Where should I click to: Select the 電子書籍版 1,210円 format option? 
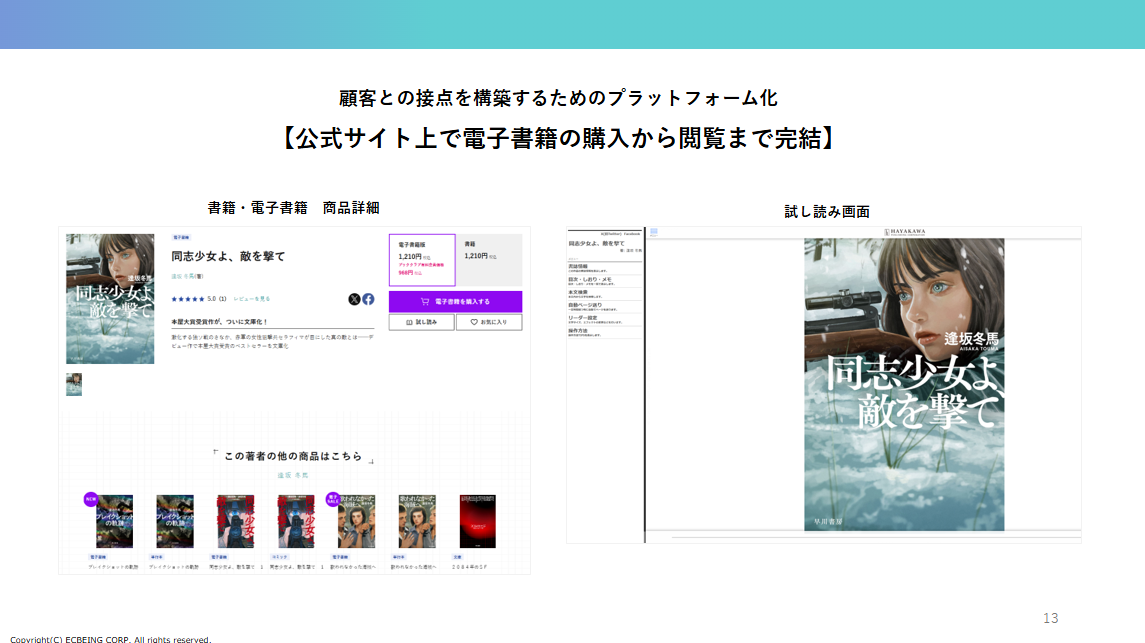422,260
